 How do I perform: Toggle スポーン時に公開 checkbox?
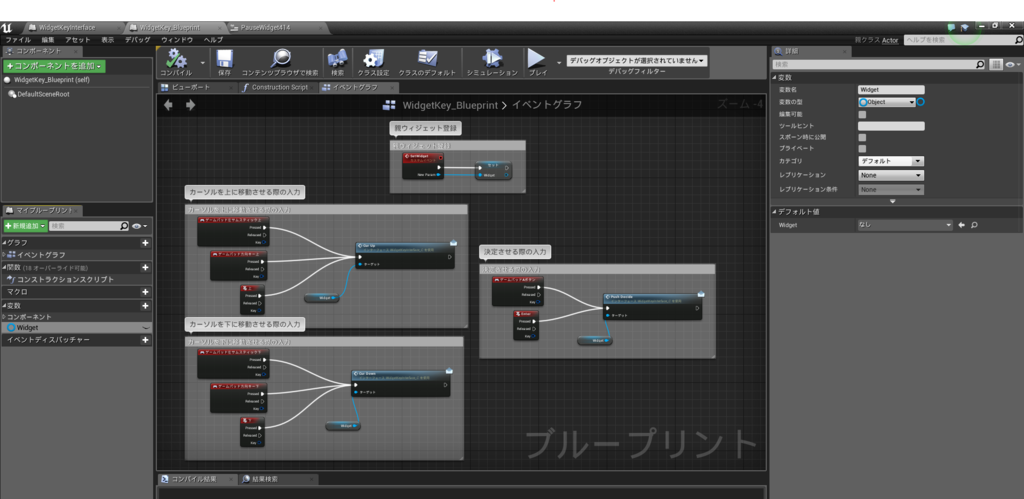[862, 137]
